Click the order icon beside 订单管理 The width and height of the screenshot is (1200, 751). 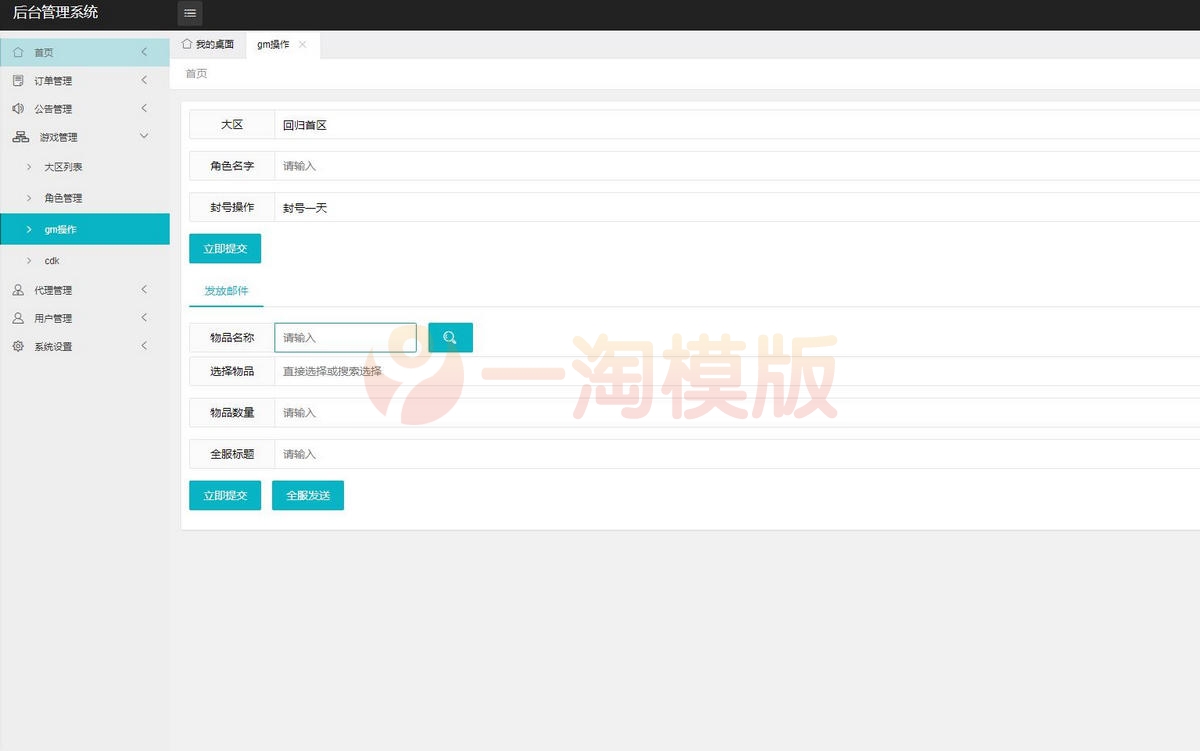pos(18,80)
